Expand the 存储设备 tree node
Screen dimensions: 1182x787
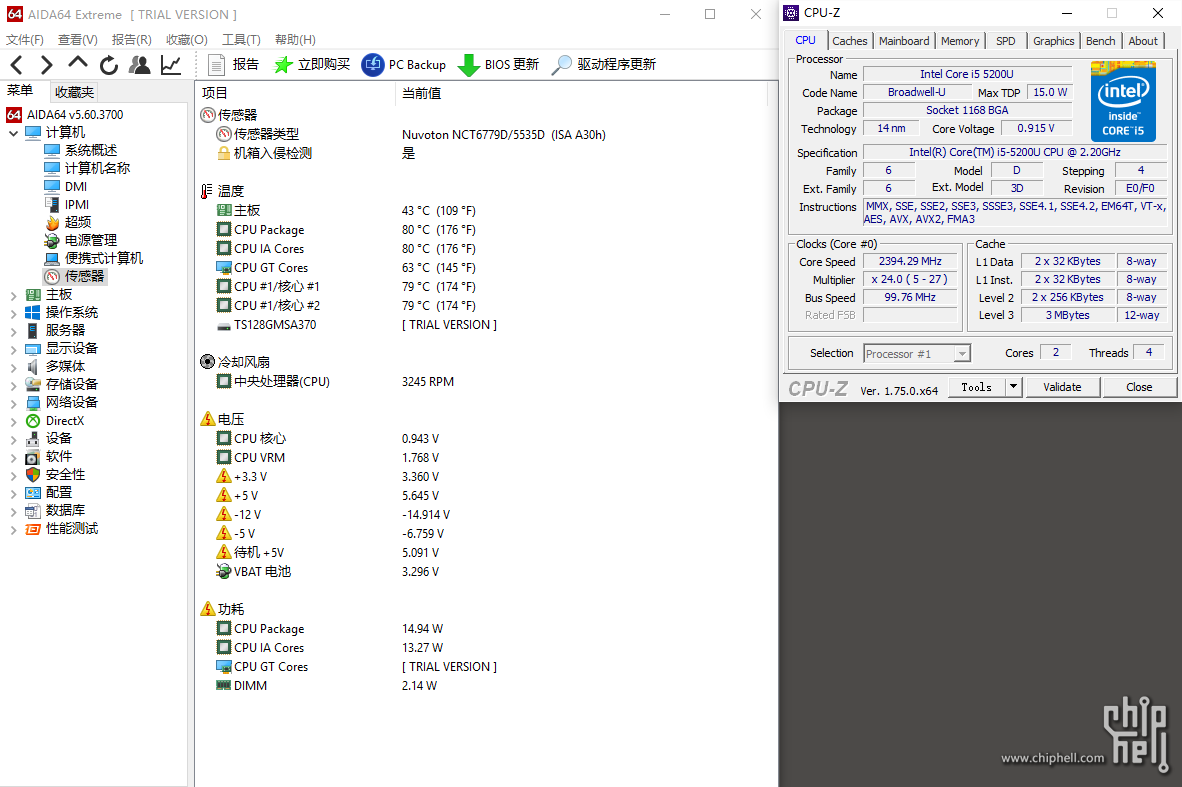[x=13, y=385]
